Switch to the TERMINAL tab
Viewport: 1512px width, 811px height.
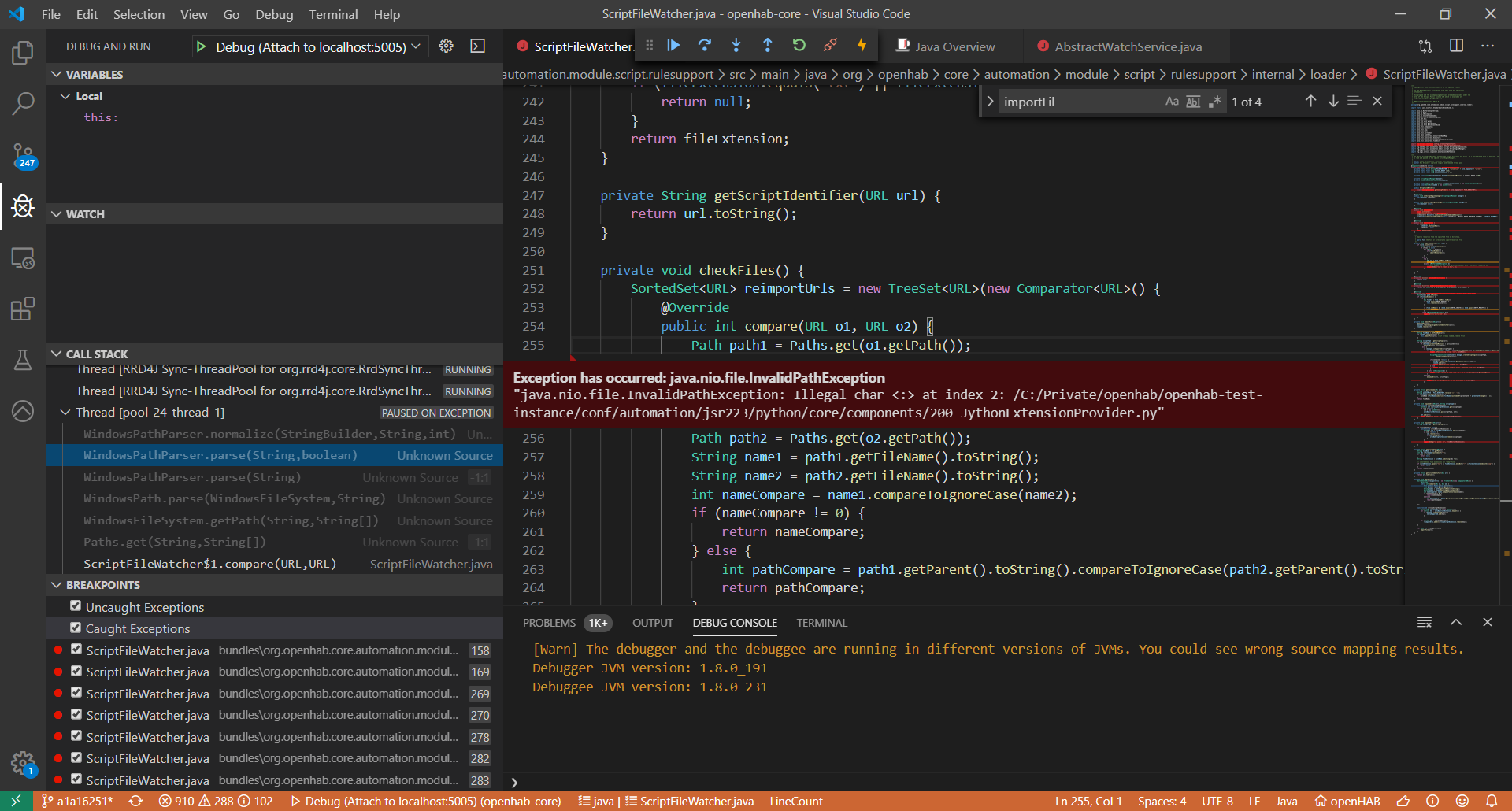coord(821,623)
